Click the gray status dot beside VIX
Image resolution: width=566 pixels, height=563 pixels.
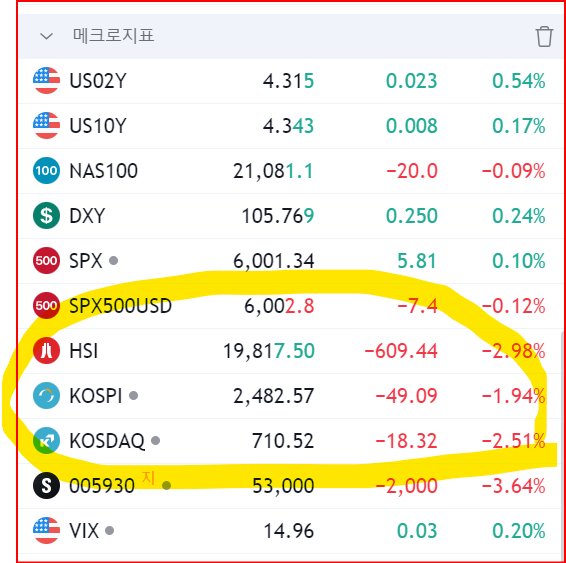tap(109, 531)
